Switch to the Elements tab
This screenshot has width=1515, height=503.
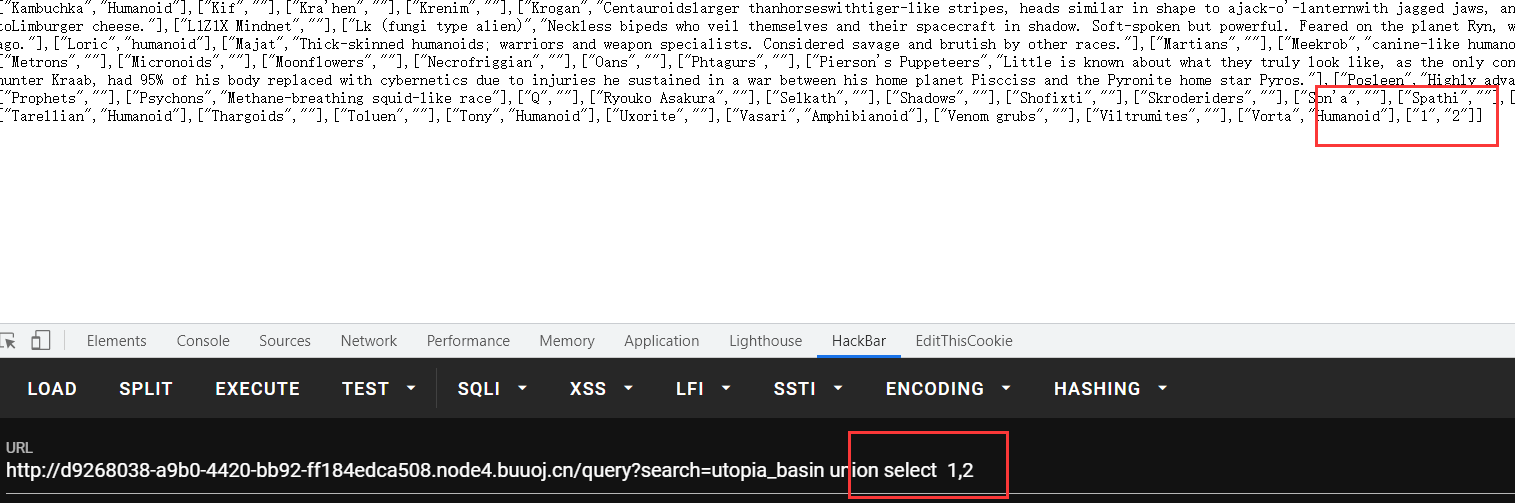point(117,341)
